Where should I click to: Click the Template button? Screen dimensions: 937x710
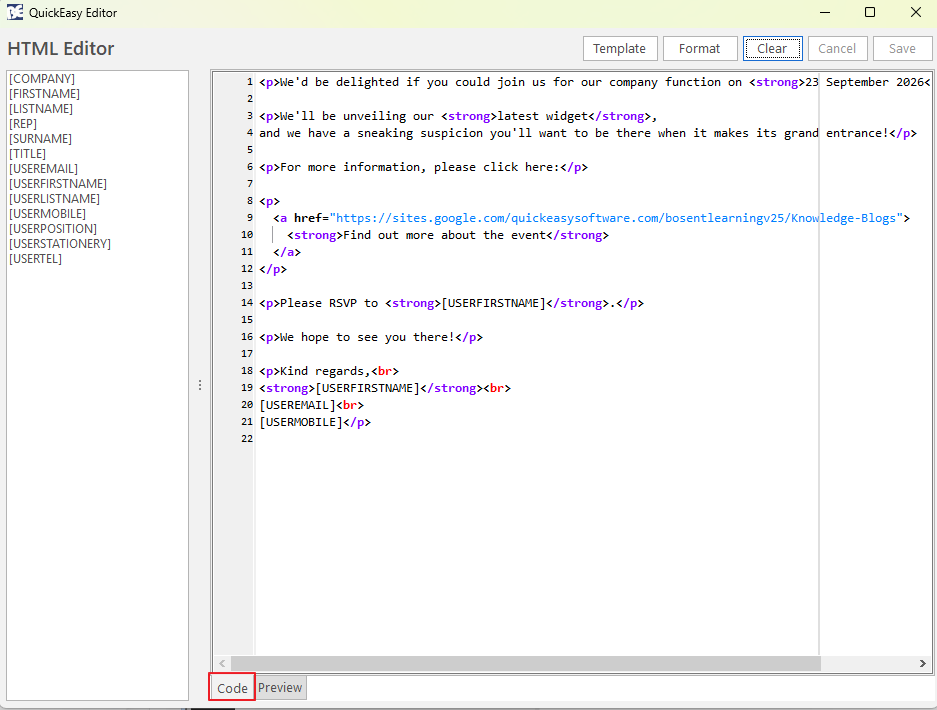pos(620,48)
